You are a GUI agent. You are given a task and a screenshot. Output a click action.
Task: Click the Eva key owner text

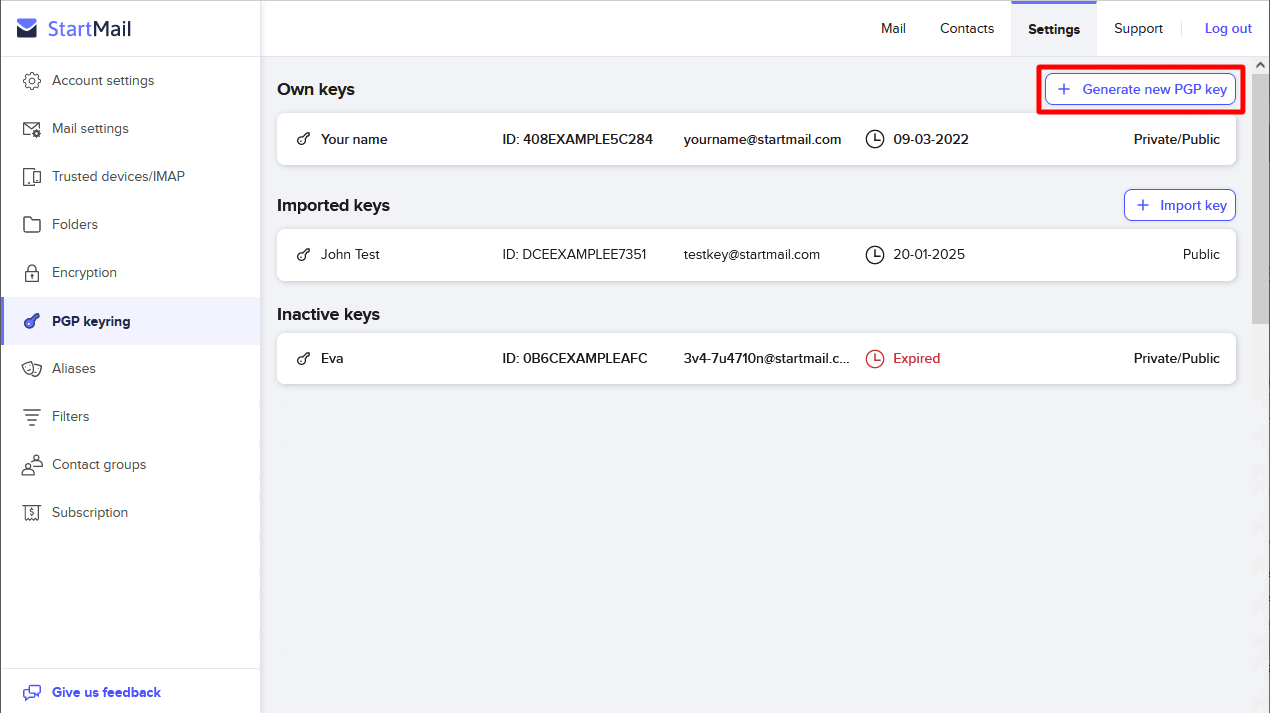[x=332, y=358]
